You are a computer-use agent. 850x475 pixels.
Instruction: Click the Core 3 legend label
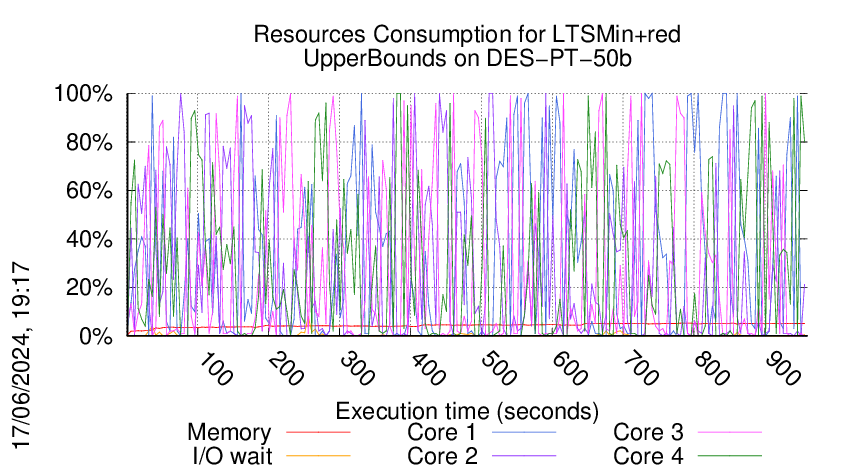(648, 433)
